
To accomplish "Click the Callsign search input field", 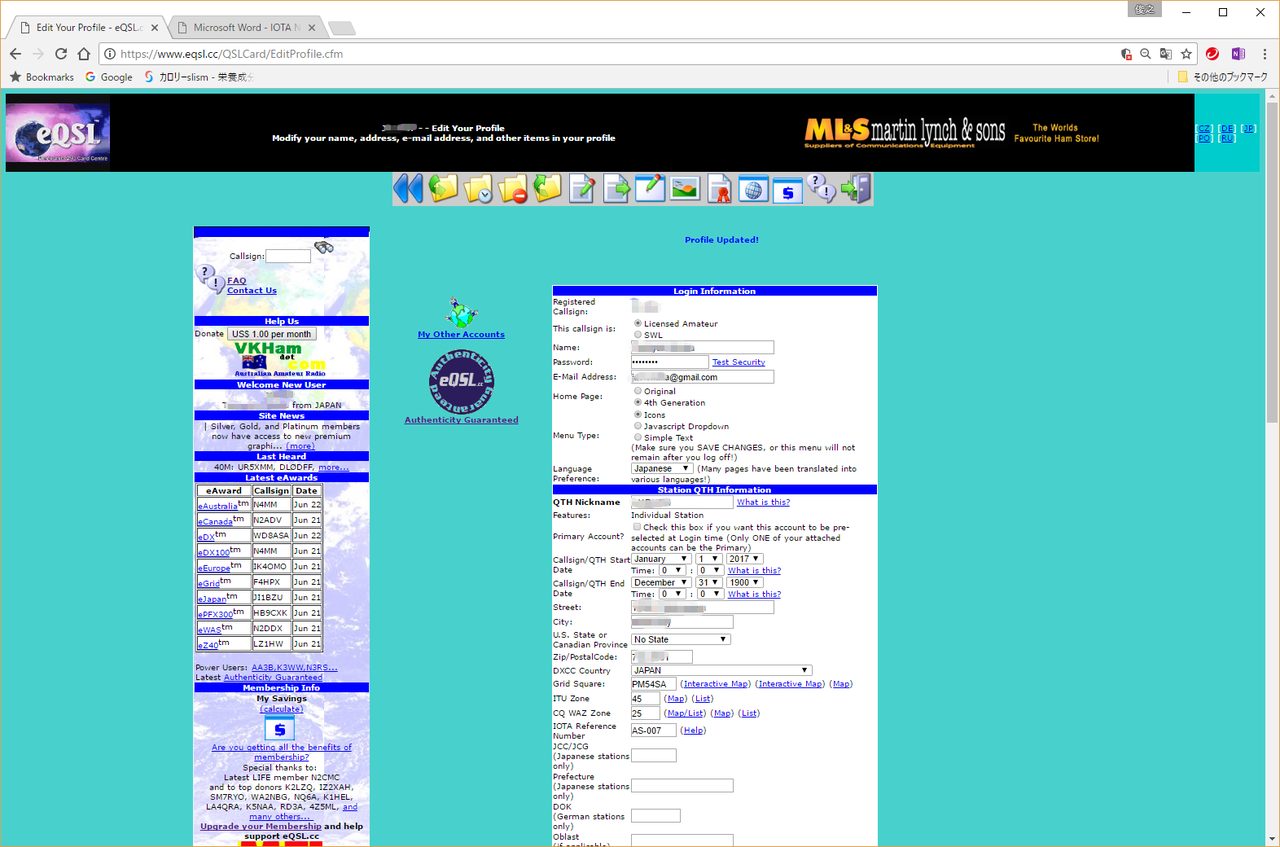I will (288, 256).
